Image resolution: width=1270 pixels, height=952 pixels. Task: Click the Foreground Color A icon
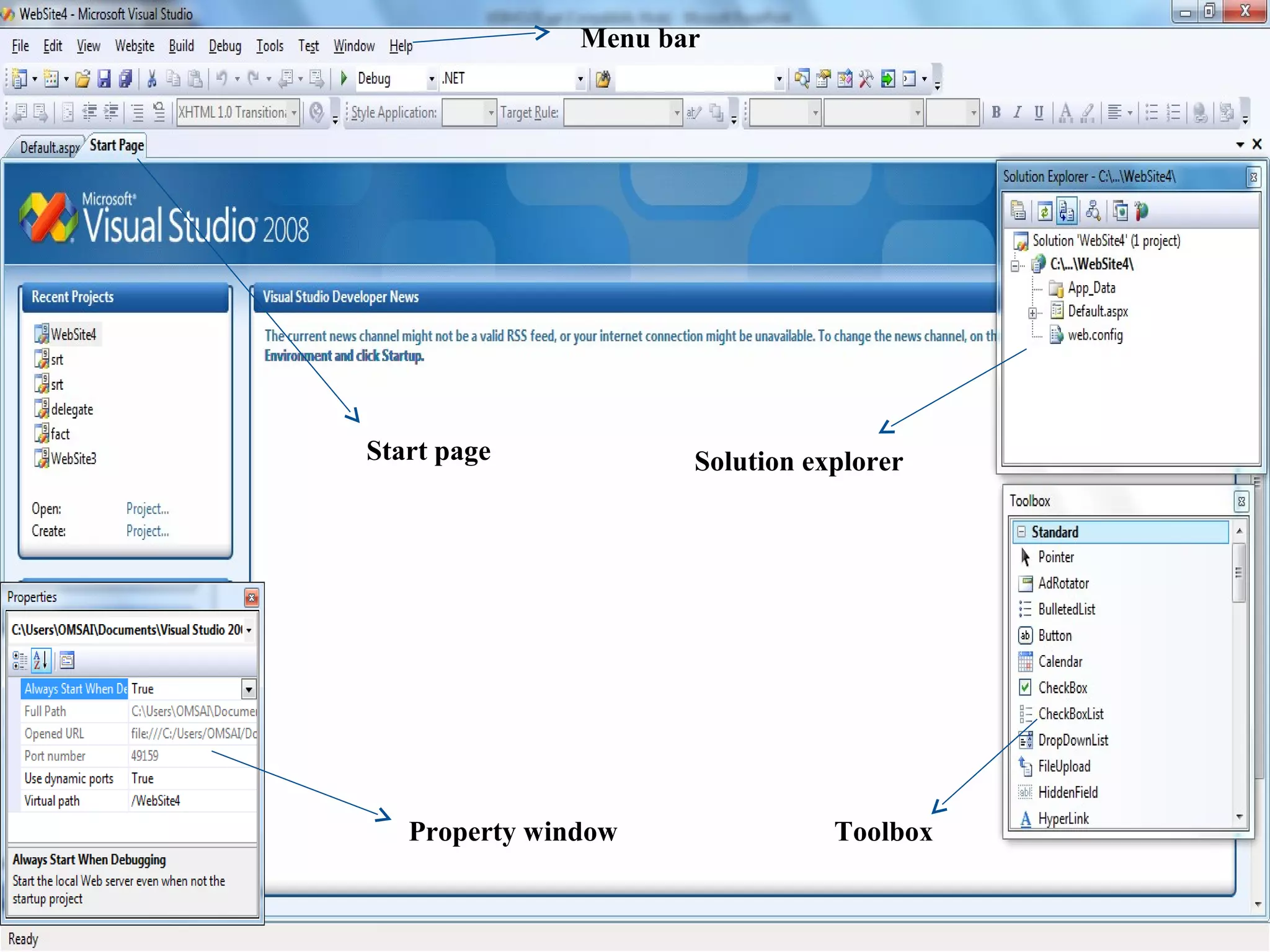pos(1065,112)
